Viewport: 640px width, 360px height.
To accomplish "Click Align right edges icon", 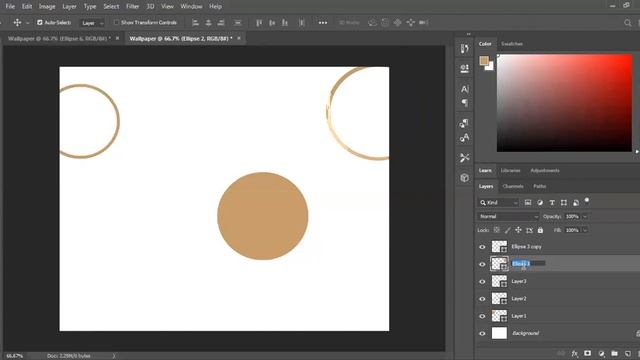I will click(221, 23).
